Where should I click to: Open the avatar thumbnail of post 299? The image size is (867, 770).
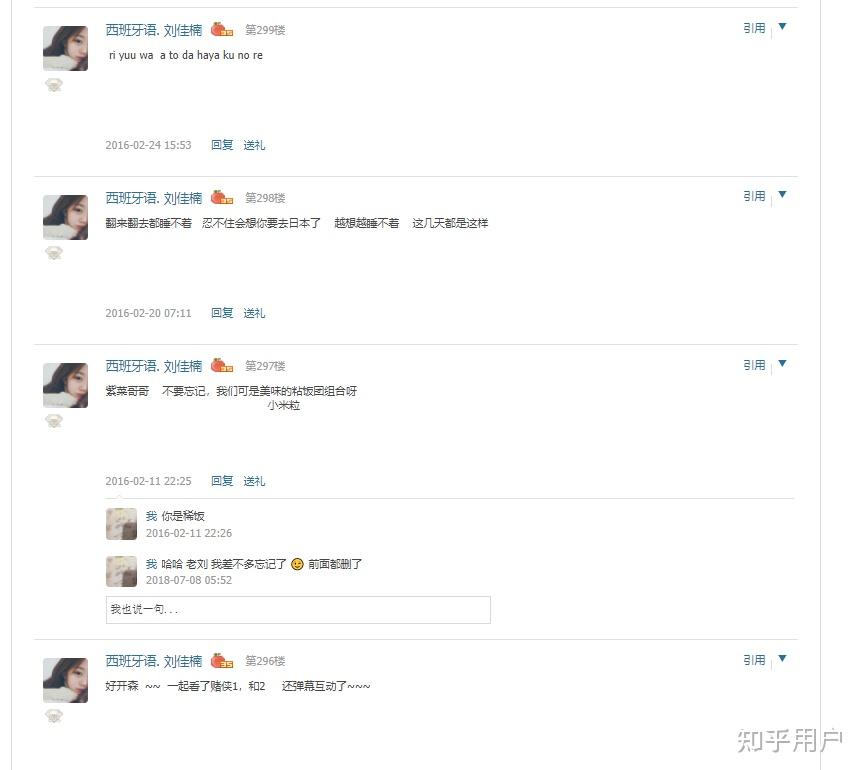65,48
